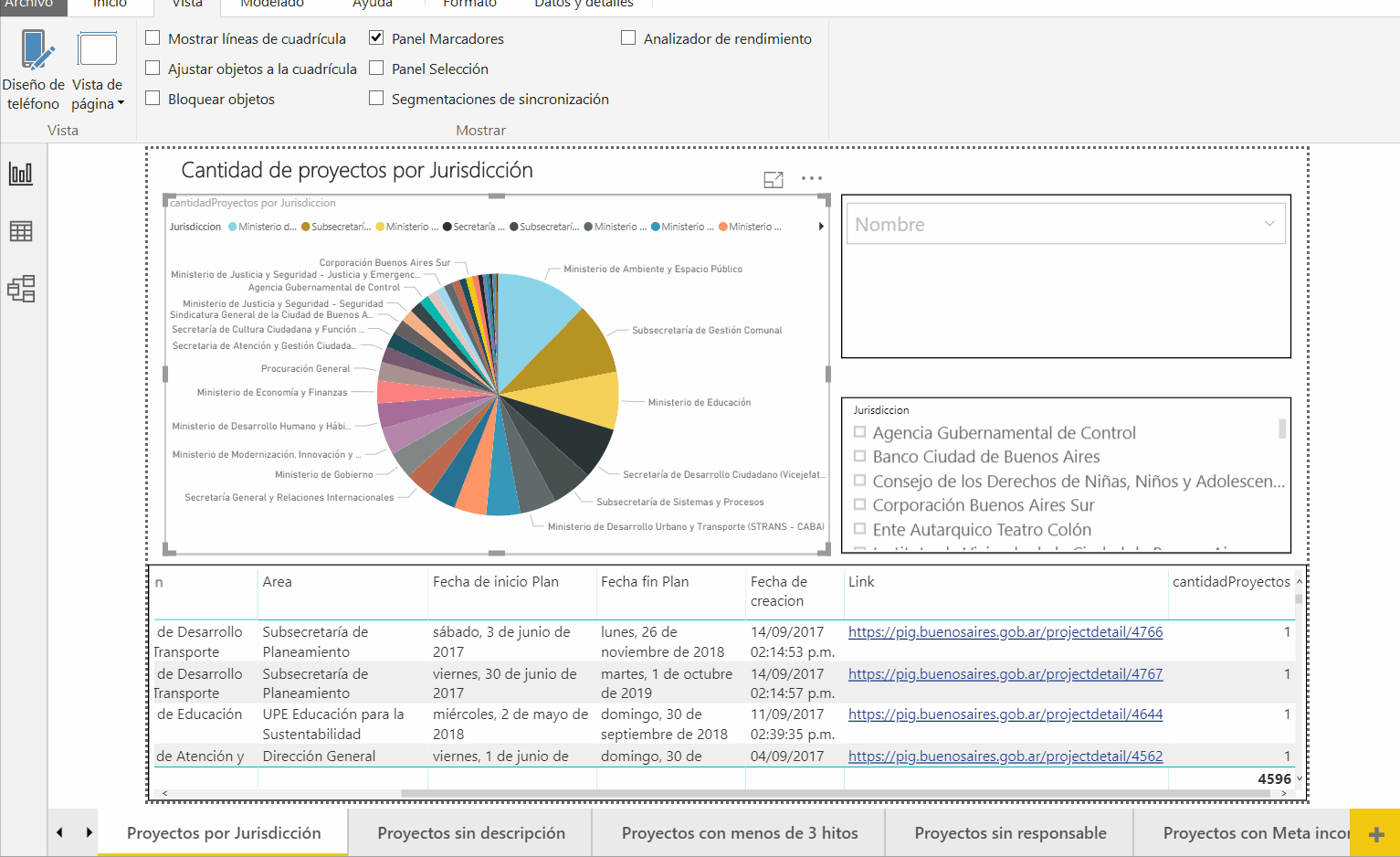Switch to the Data table view icon

point(21,232)
